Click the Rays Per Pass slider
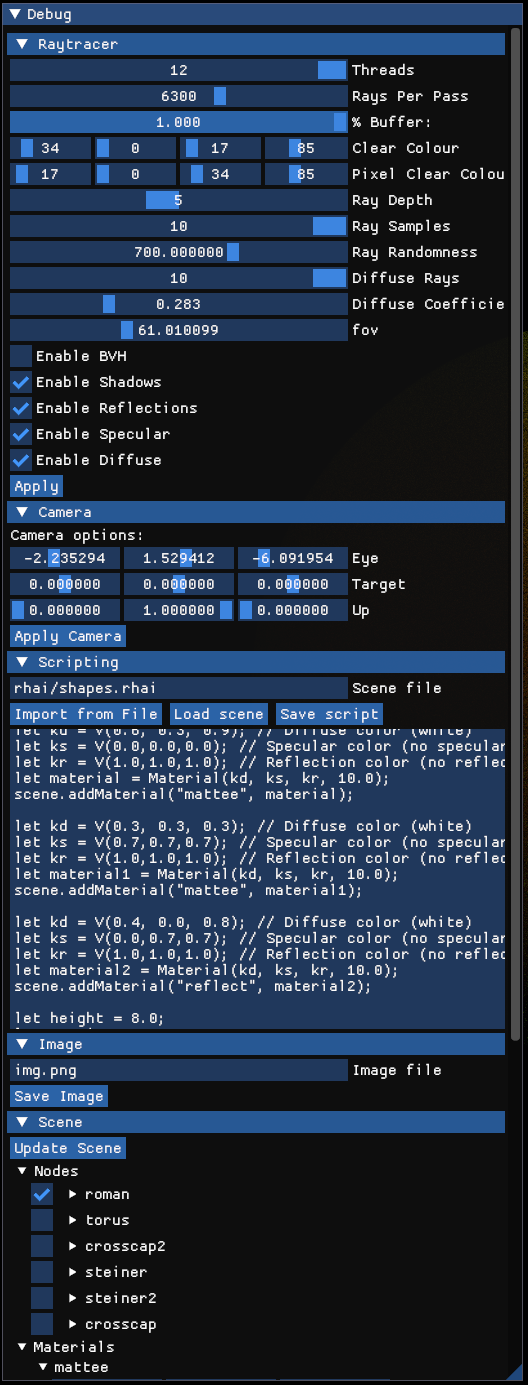Viewport: 528px width, 1385px height. pyautogui.click(x=178, y=96)
